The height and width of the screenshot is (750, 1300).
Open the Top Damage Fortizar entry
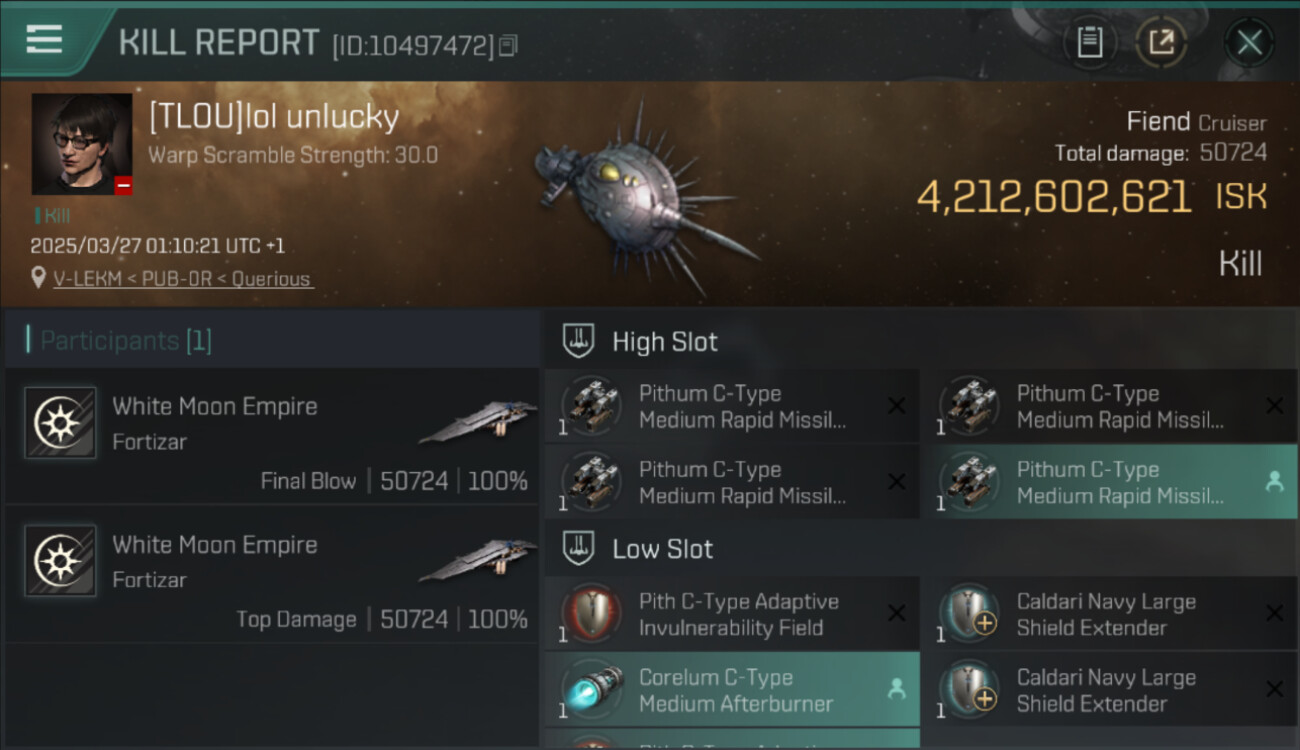270,578
